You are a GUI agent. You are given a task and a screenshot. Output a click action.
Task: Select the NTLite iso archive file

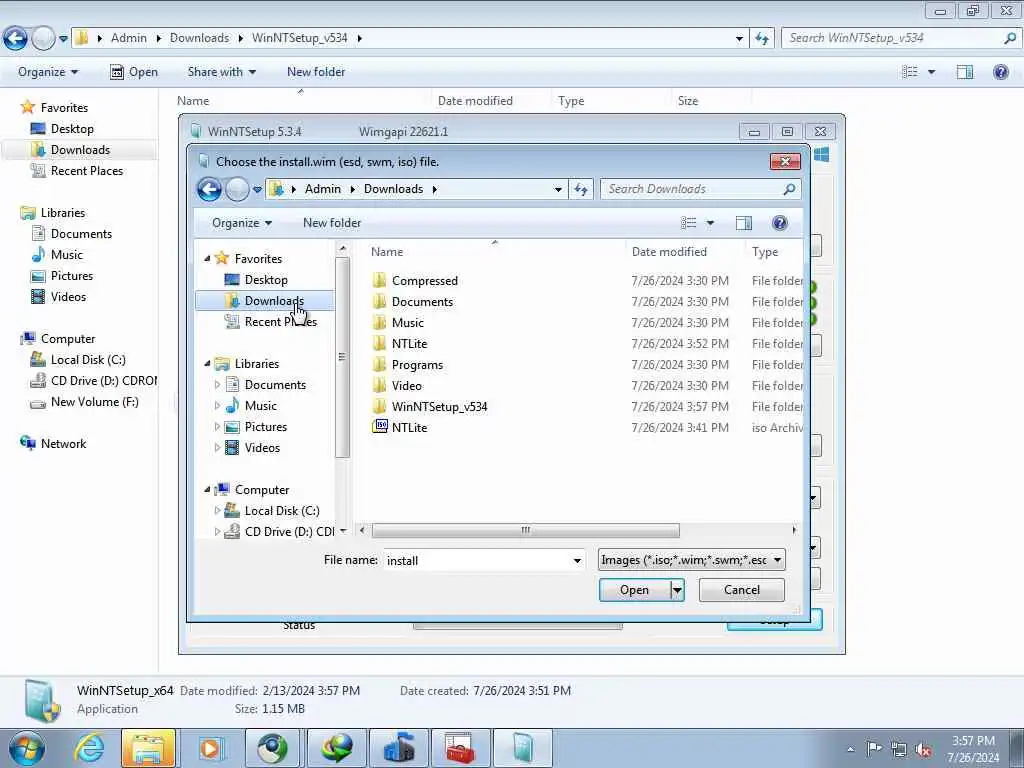pos(409,427)
